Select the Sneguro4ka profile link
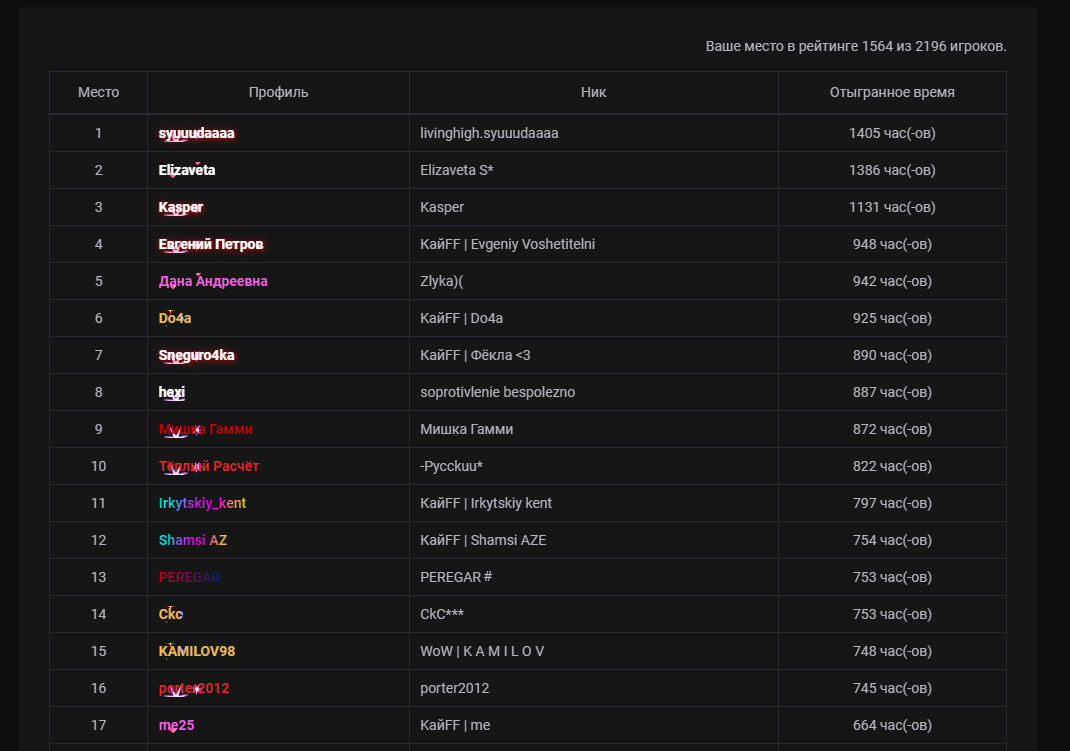This screenshot has width=1070, height=751. pyautogui.click(x=197, y=355)
